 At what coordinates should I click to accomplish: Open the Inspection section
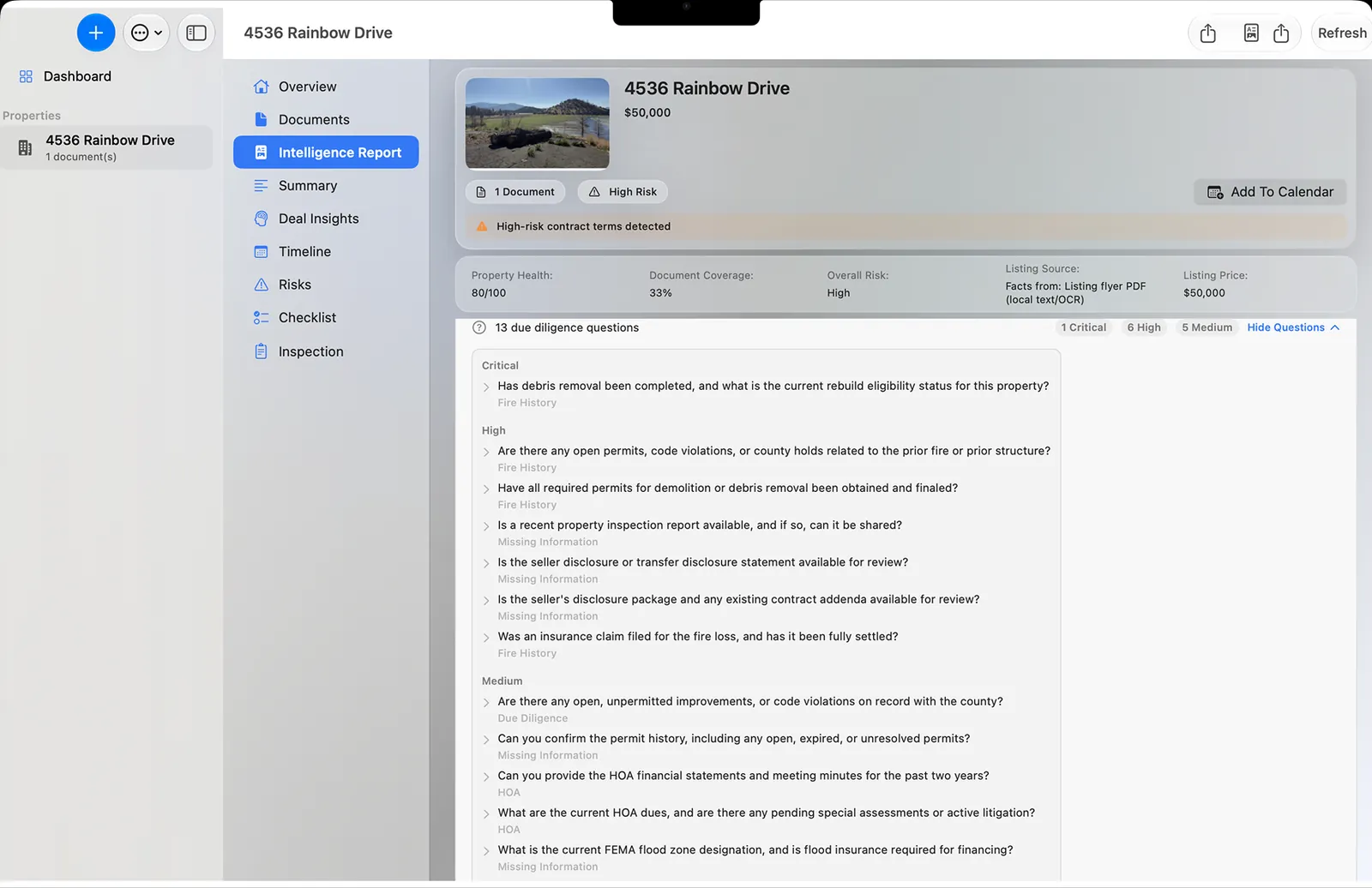pyautogui.click(x=310, y=351)
